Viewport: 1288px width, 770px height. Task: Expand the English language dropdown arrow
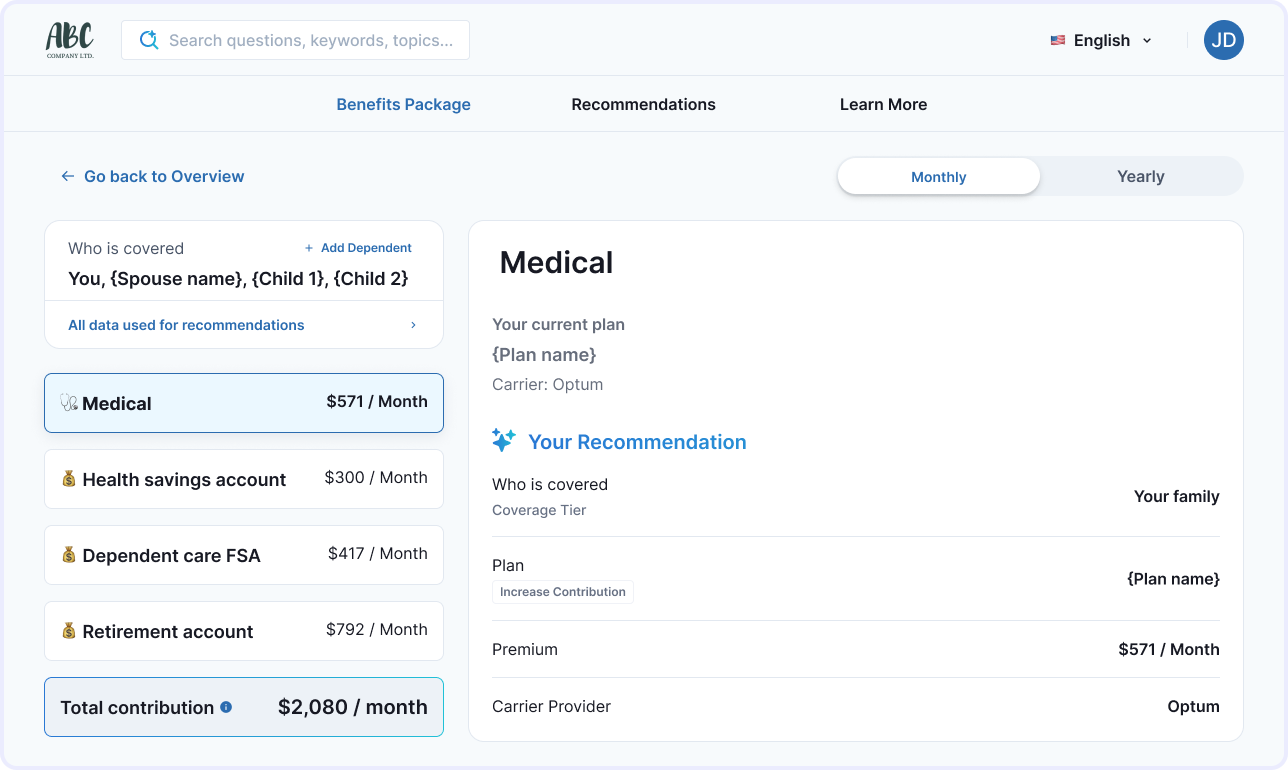coord(1147,41)
